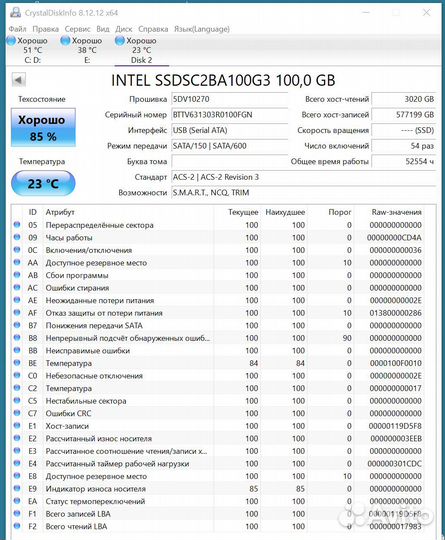Select the ACS-2 | ACS-2 Revision 3 standard text

[216, 177]
